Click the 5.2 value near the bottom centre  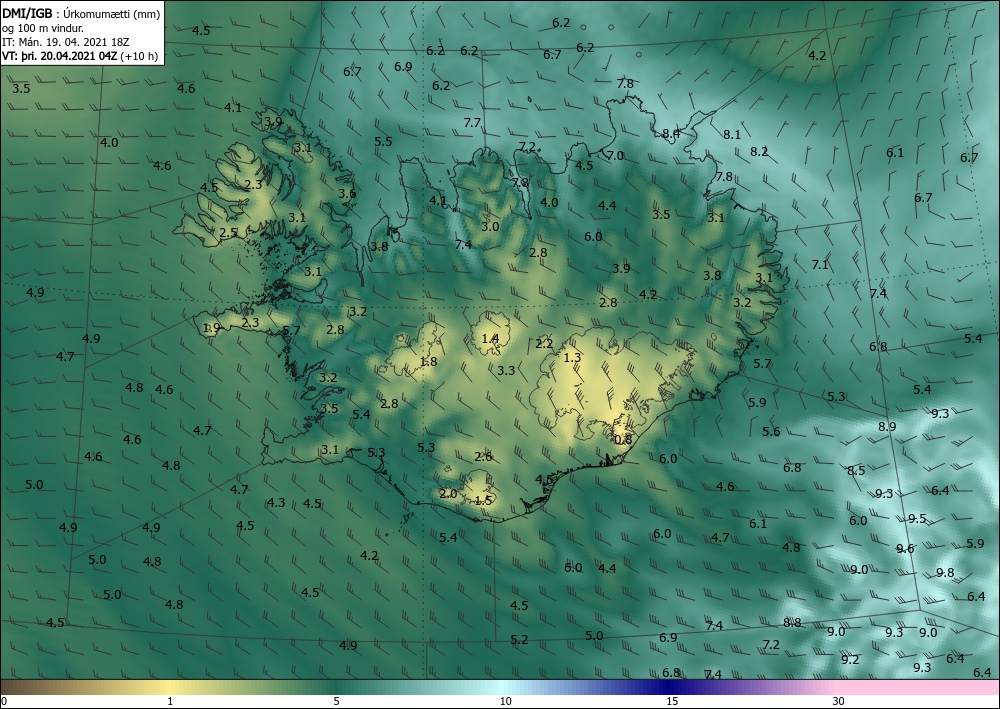pyautogui.click(x=519, y=640)
